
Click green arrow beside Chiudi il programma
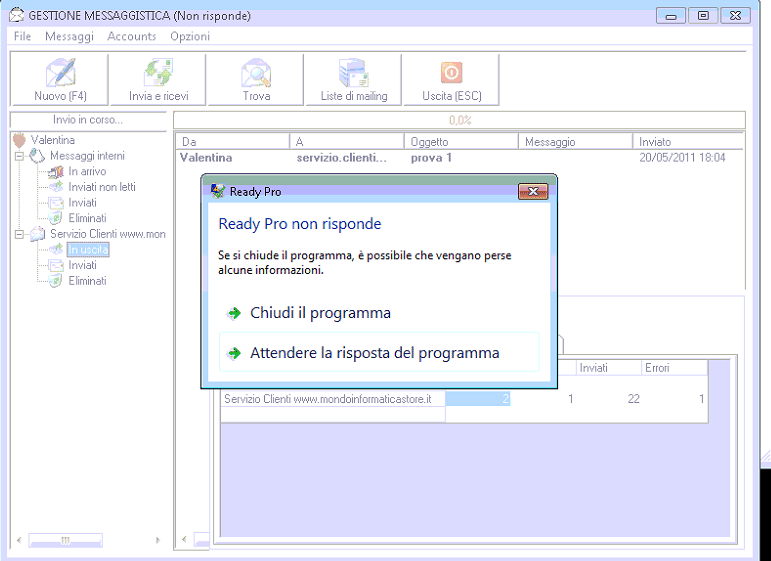(235, 313)
